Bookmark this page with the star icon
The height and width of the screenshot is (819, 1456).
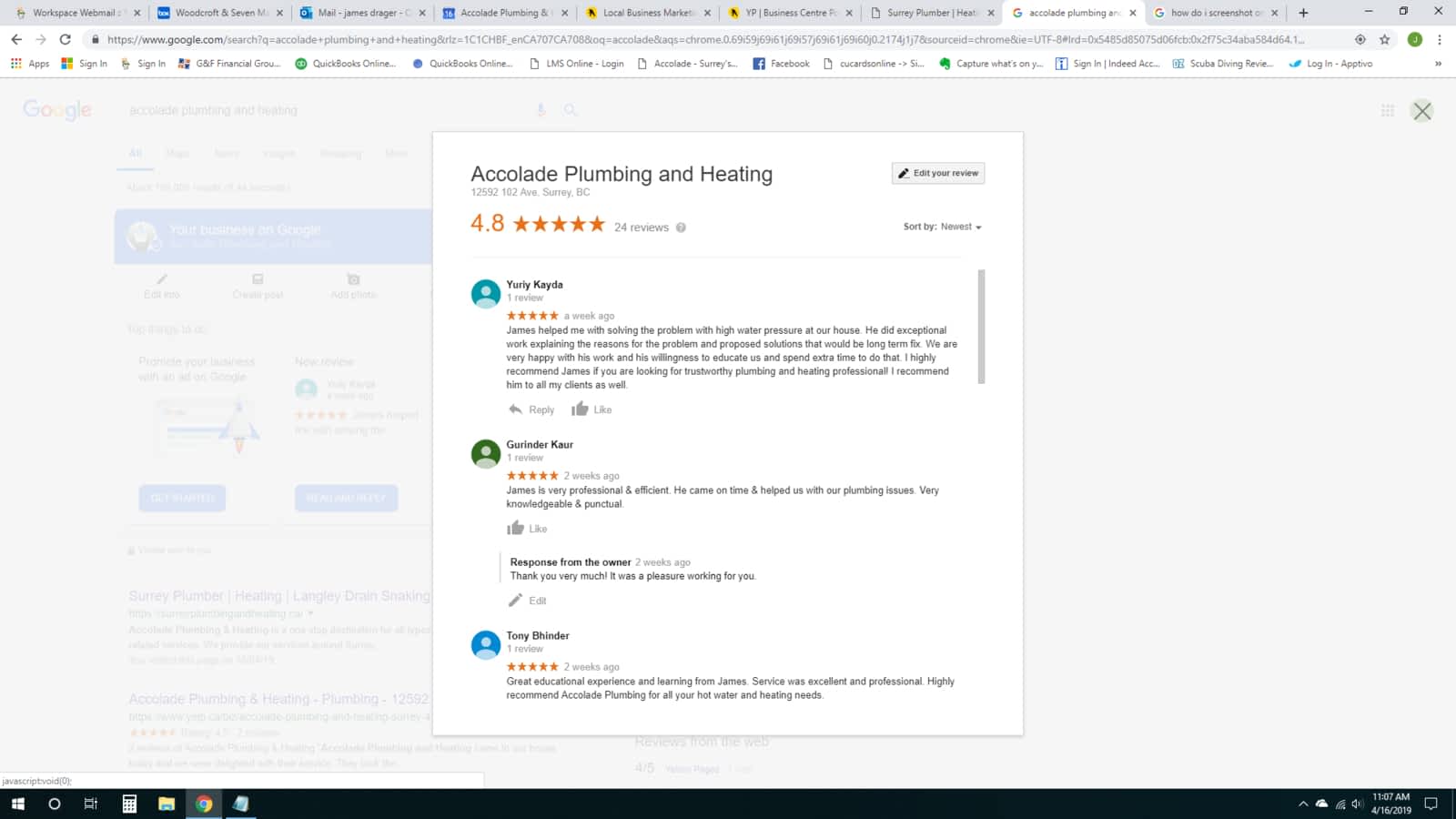[1384, 39]
